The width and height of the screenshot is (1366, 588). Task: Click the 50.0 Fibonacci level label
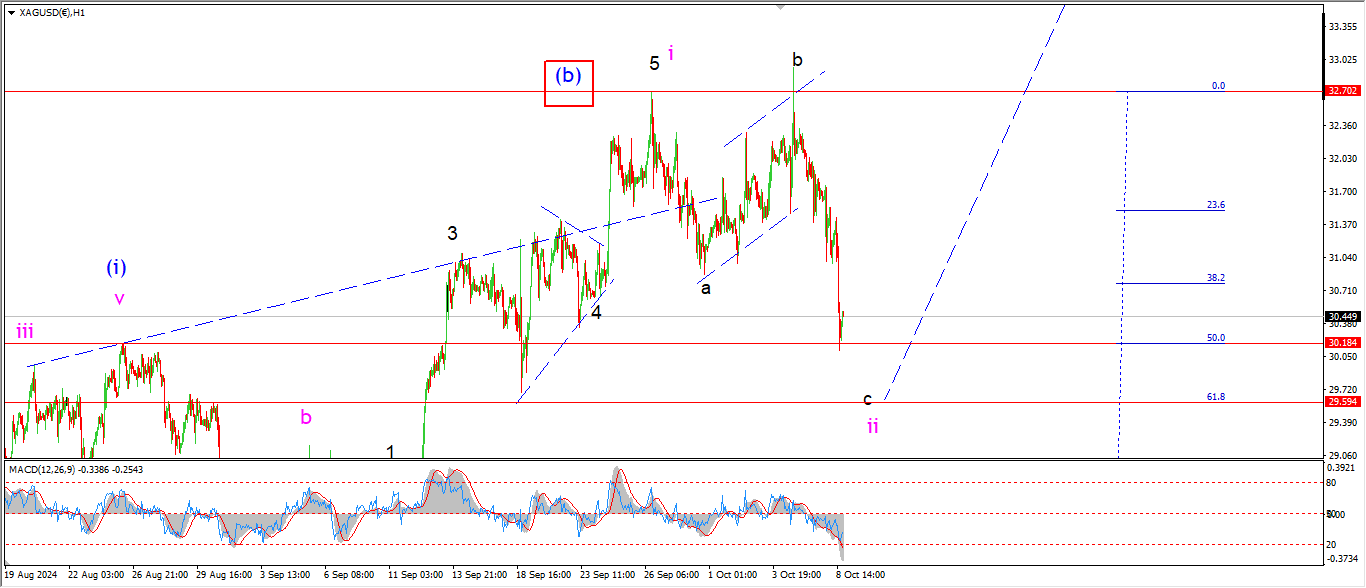[x=1215, y=338]
